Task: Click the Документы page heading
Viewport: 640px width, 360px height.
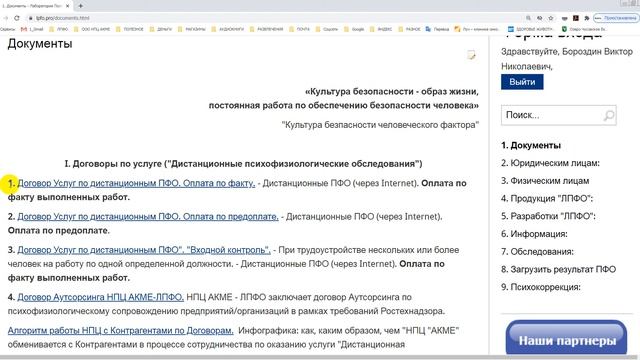Action: point(40,43)
